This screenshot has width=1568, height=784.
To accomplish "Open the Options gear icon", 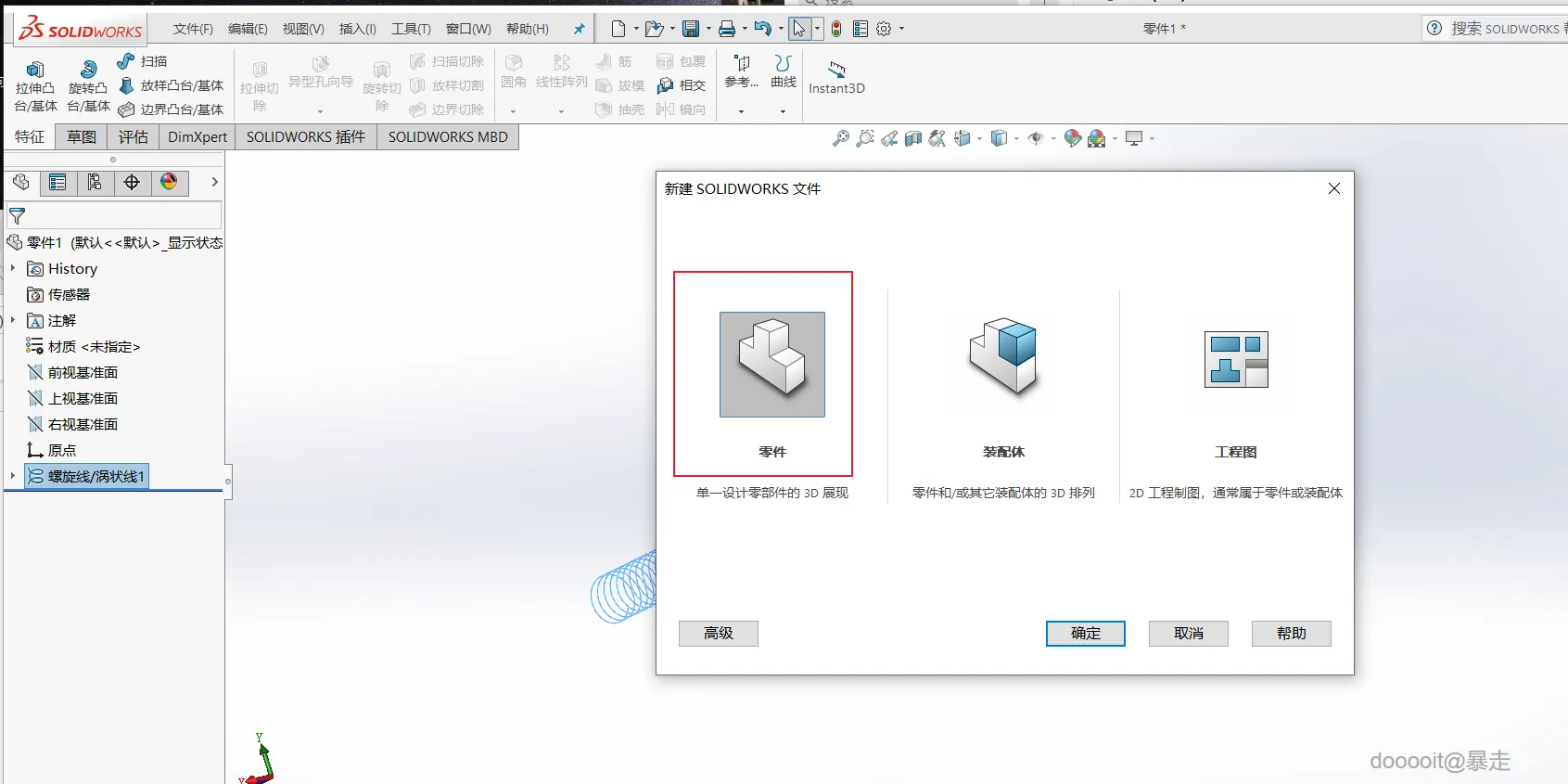I will point(884,29).
